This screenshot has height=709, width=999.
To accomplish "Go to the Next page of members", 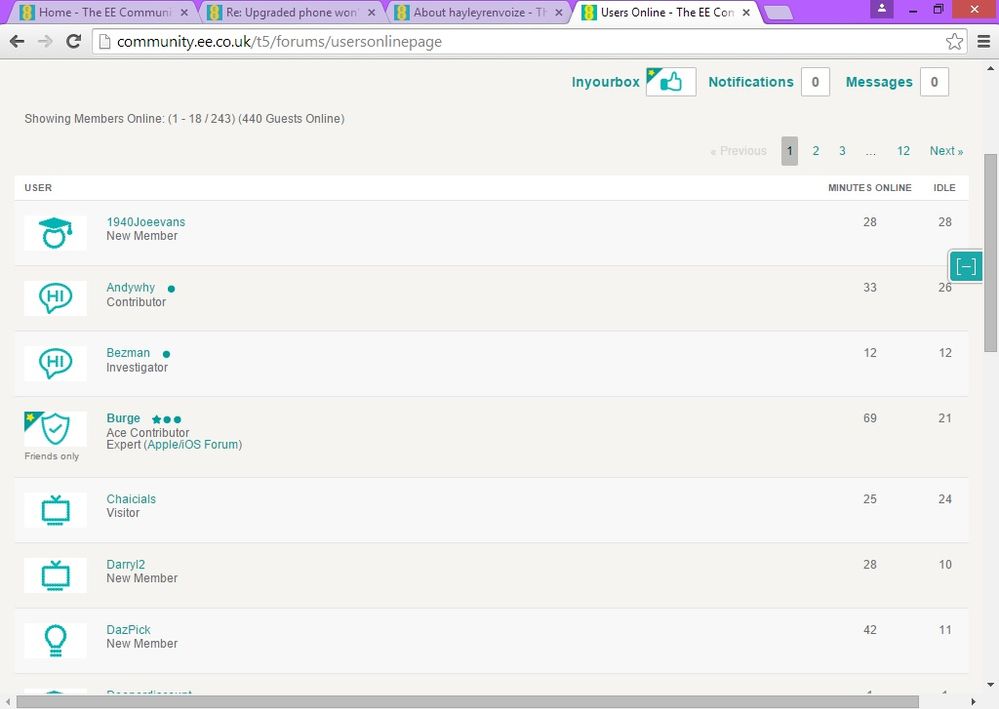I will coord(945,151).
